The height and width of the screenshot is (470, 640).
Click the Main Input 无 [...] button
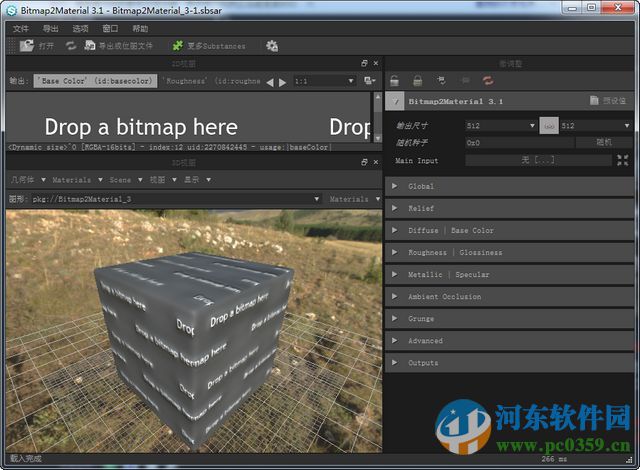coord(538,160)
